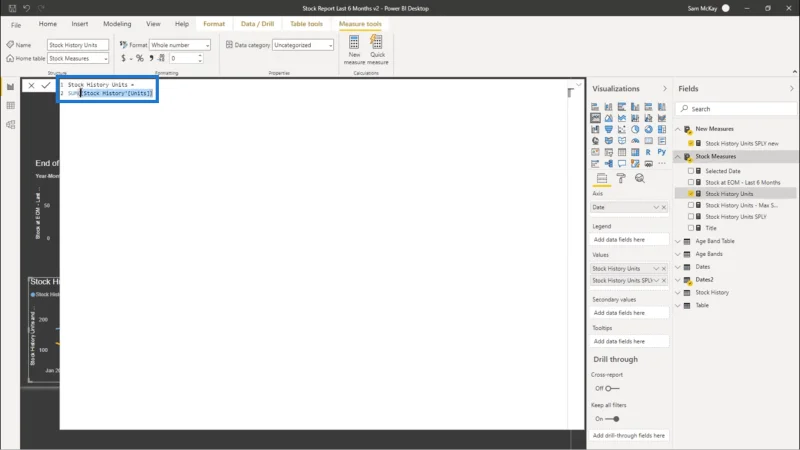Open the Format whole number dropdown
Screen dimensions: 800x450
click(180, 45)
